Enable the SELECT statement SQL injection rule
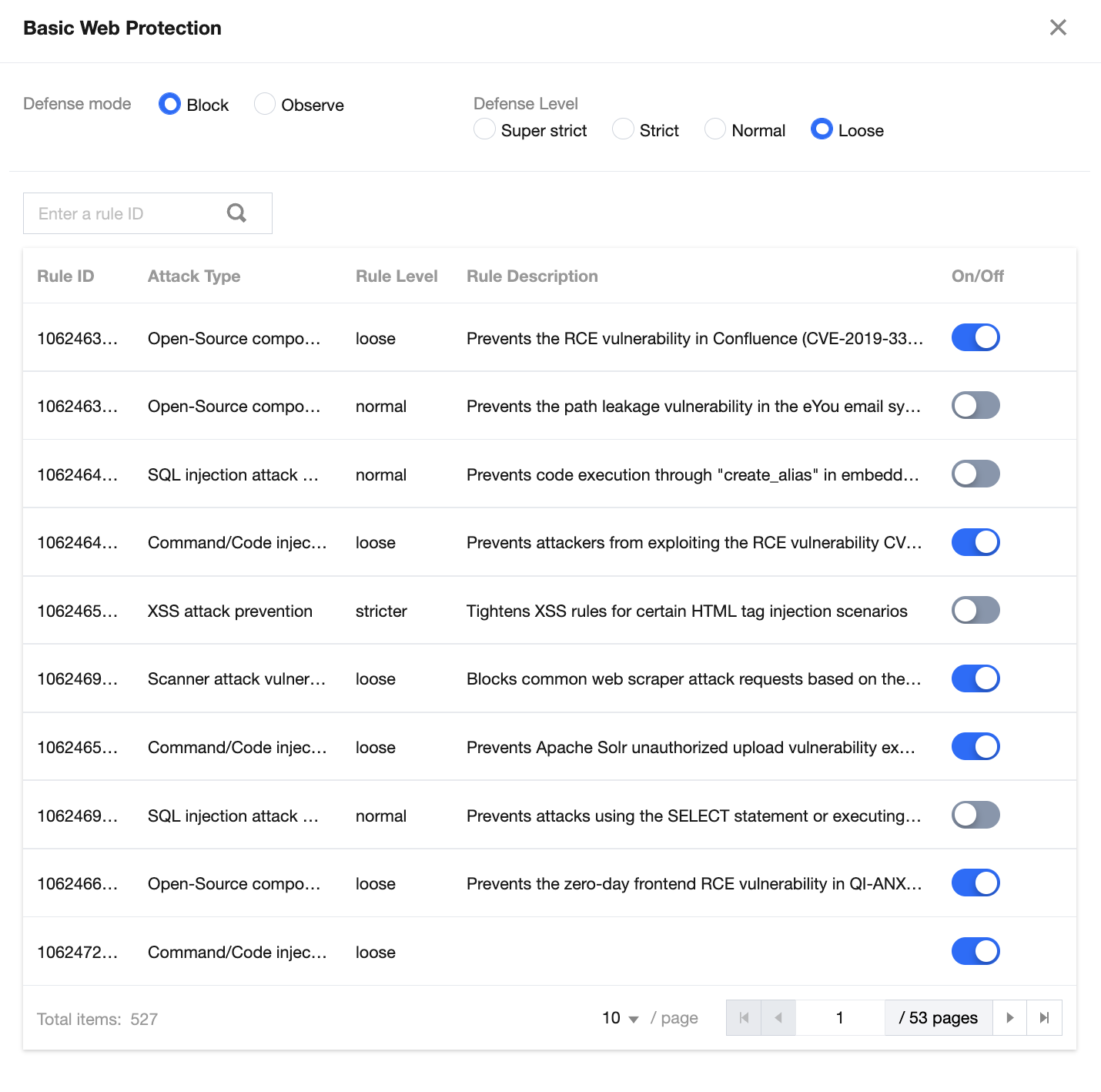1101x1092 pixels. (x=976, y=815)
